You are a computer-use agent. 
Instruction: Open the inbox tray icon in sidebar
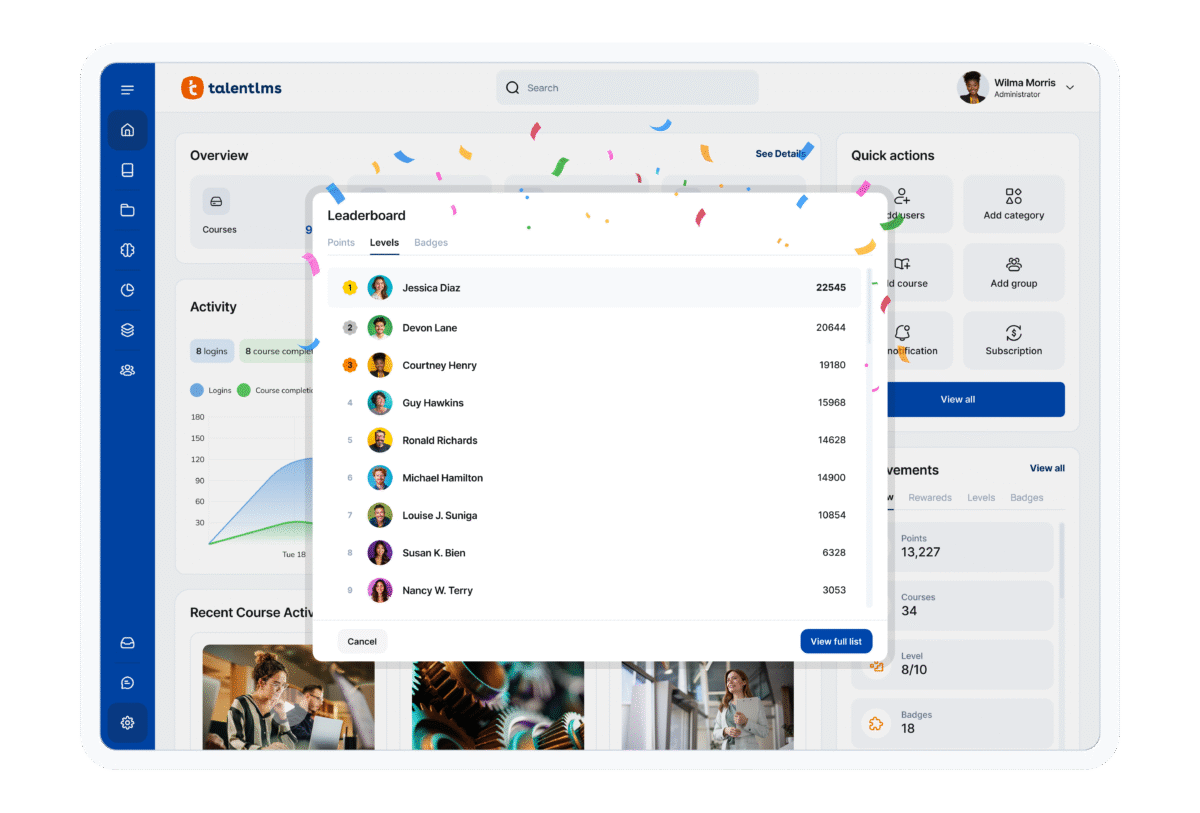tap(127, 643)
